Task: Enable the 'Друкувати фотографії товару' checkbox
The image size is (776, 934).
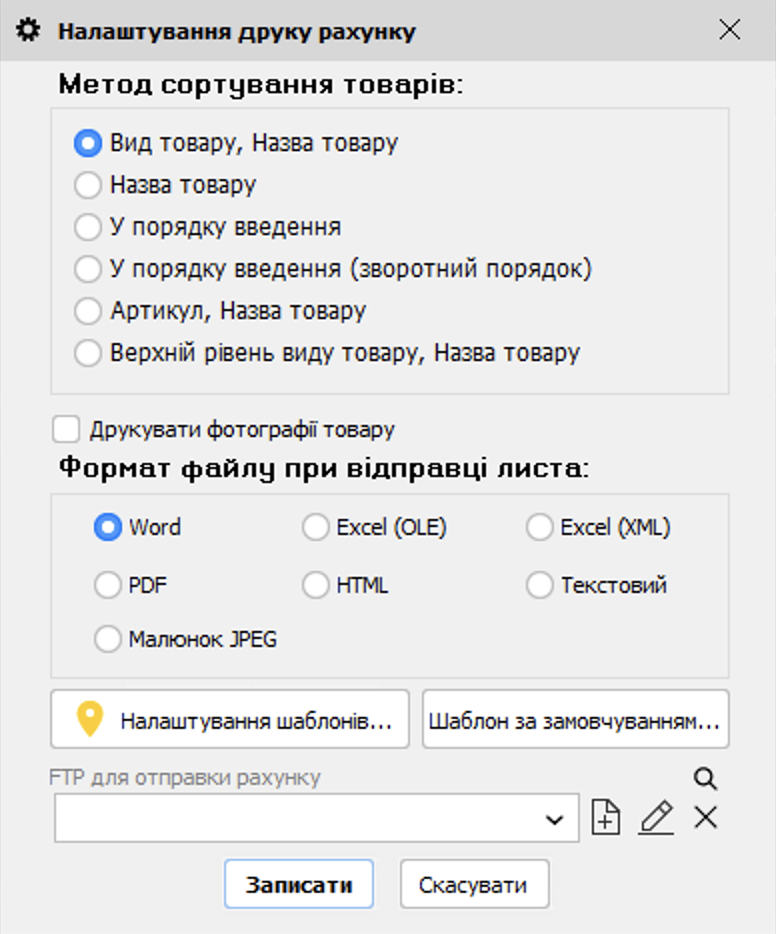Action: [66, 428]
